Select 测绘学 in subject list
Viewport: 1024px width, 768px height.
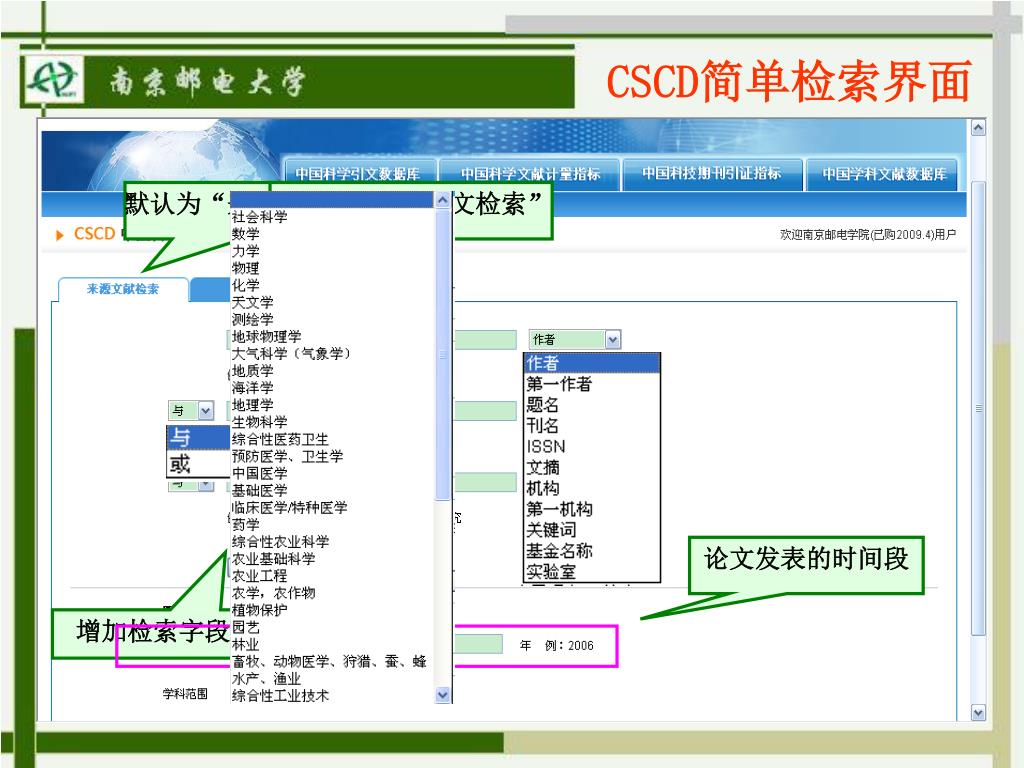pos(332,319)
